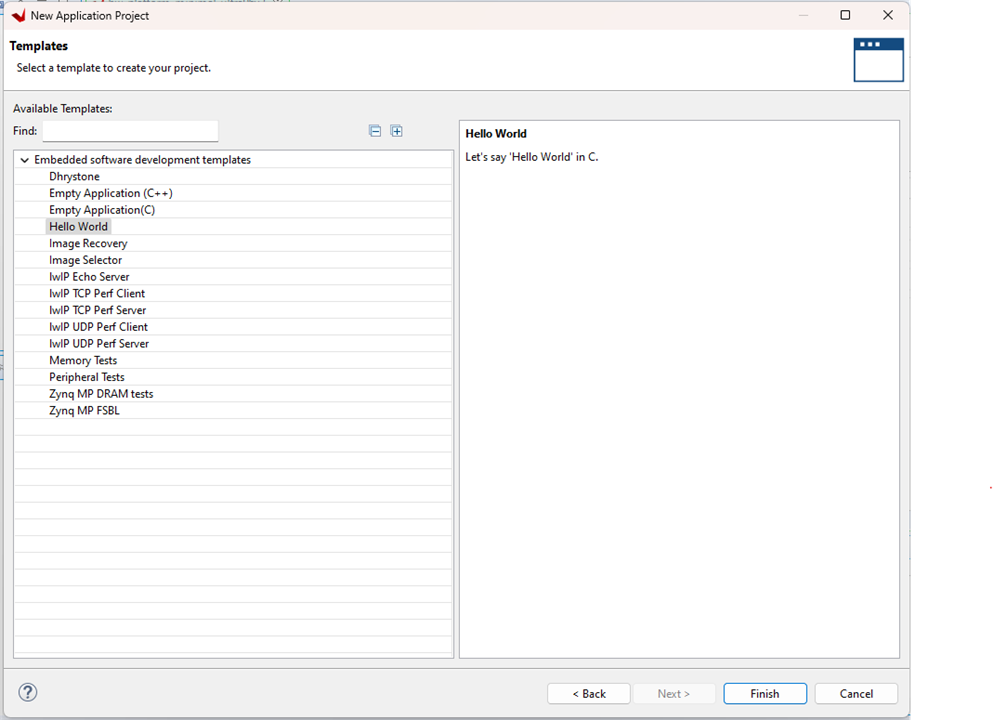Select the lwIP UDP Perf Client template
This screenshot has height=720, width=993.
click(98, 327)
